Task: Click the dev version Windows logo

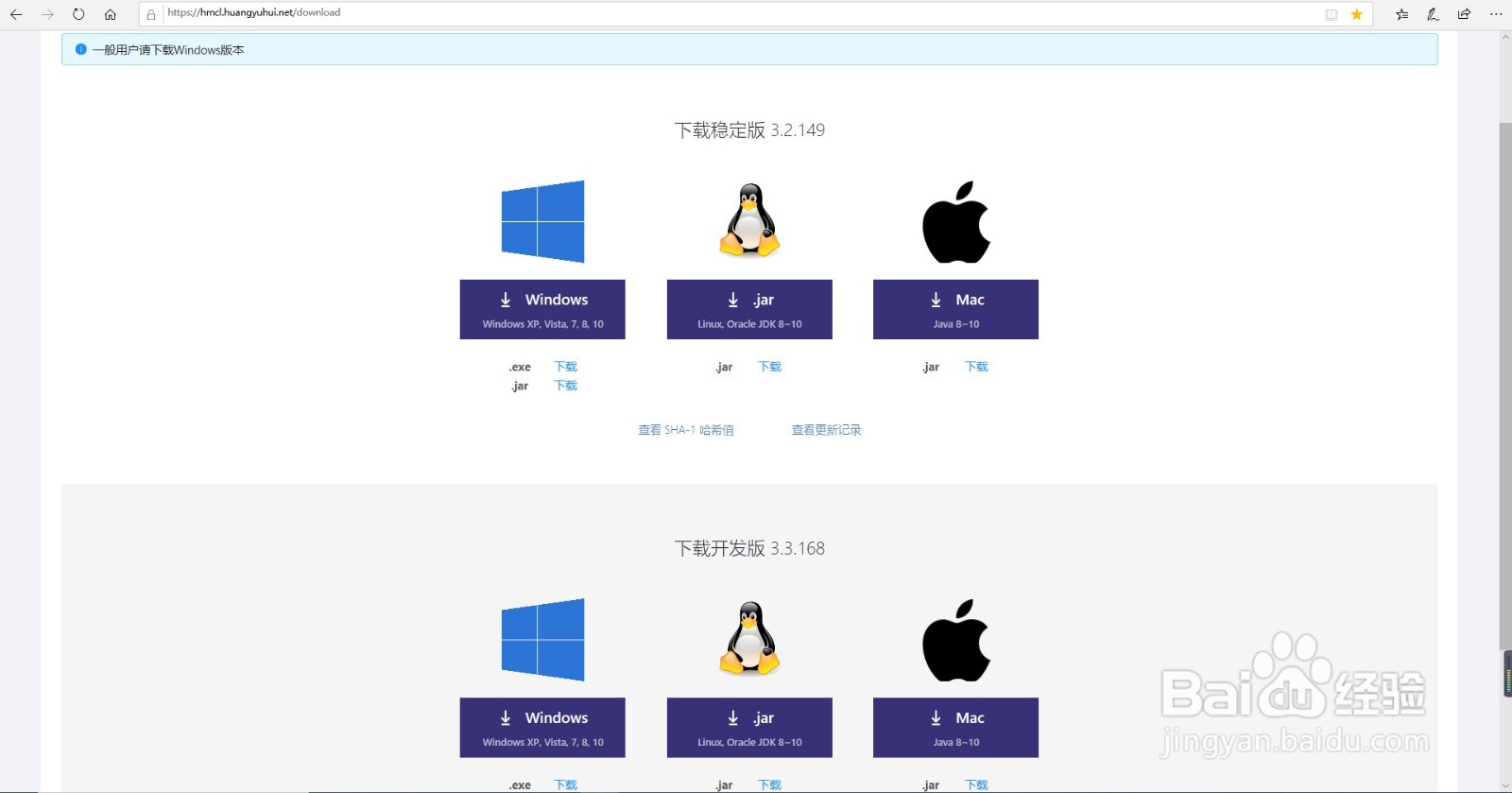Action: [x=542, y=640]
